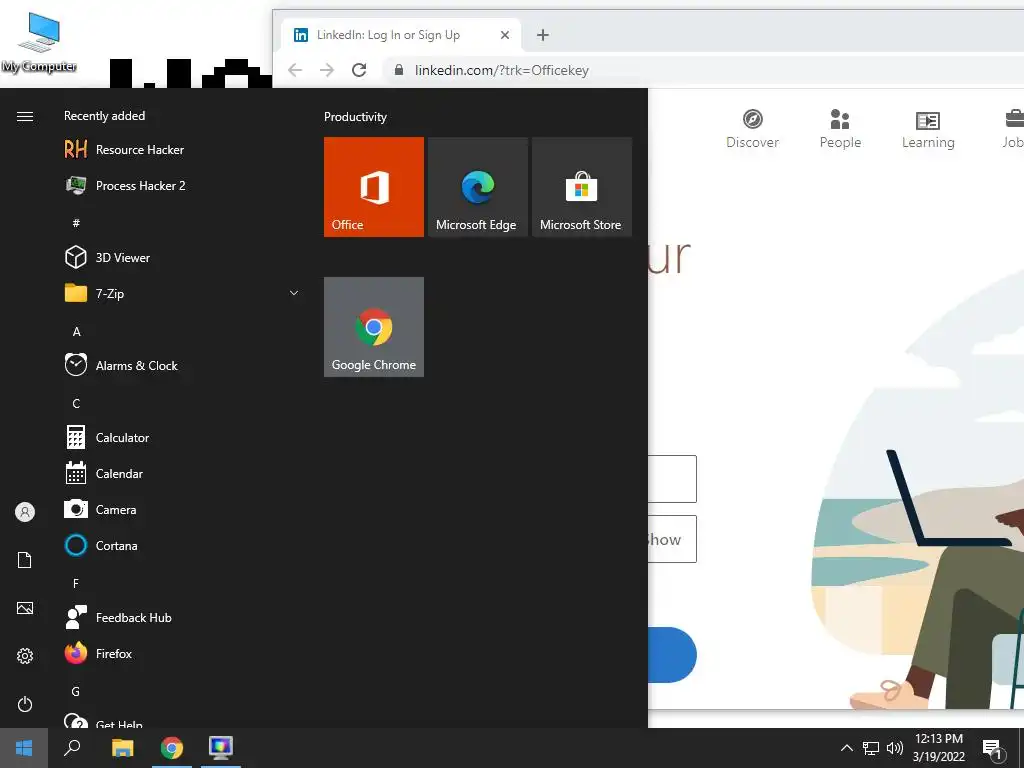The image size is (1024, 768).
Task: Expand the Start menu hamburger
Action: [x=25, y=116]
